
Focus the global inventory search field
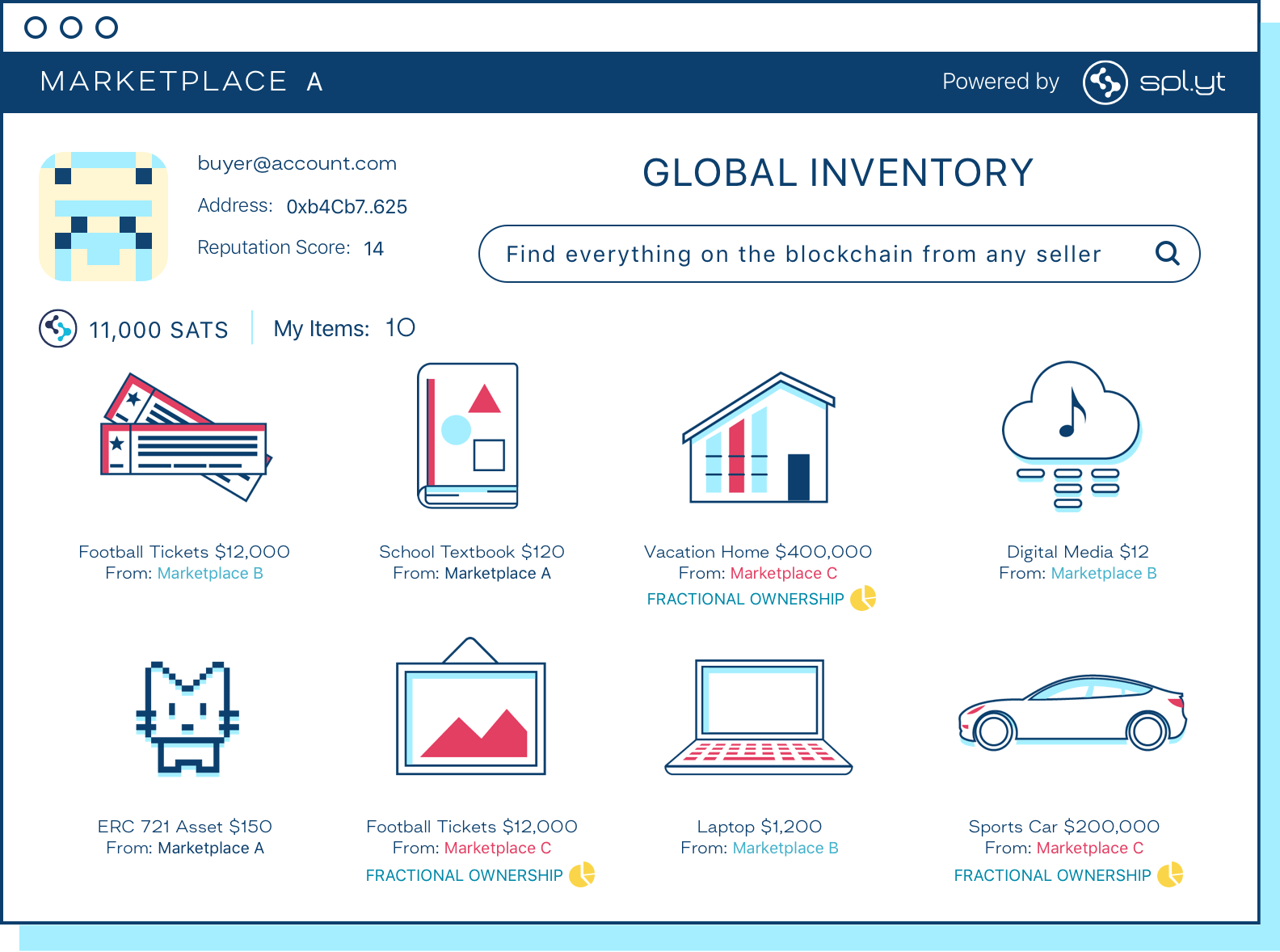(803, 254)
